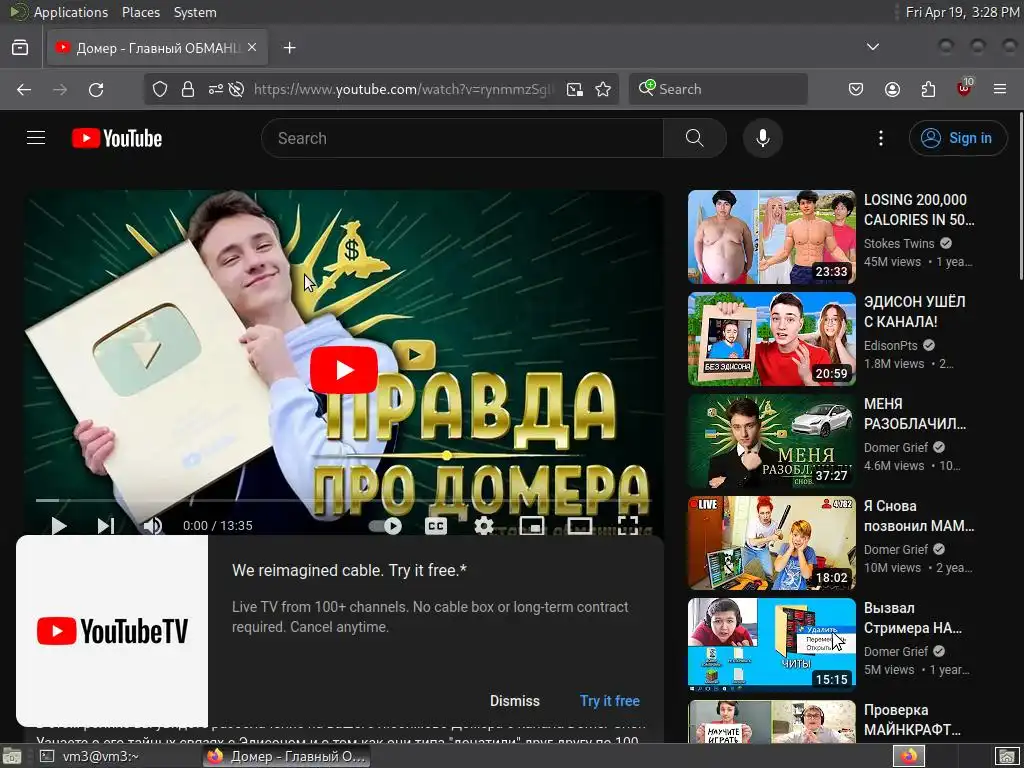The image size is (1024, 768).
Task: Start voice search with microphone icon
Action: click(x=762, y=138)
